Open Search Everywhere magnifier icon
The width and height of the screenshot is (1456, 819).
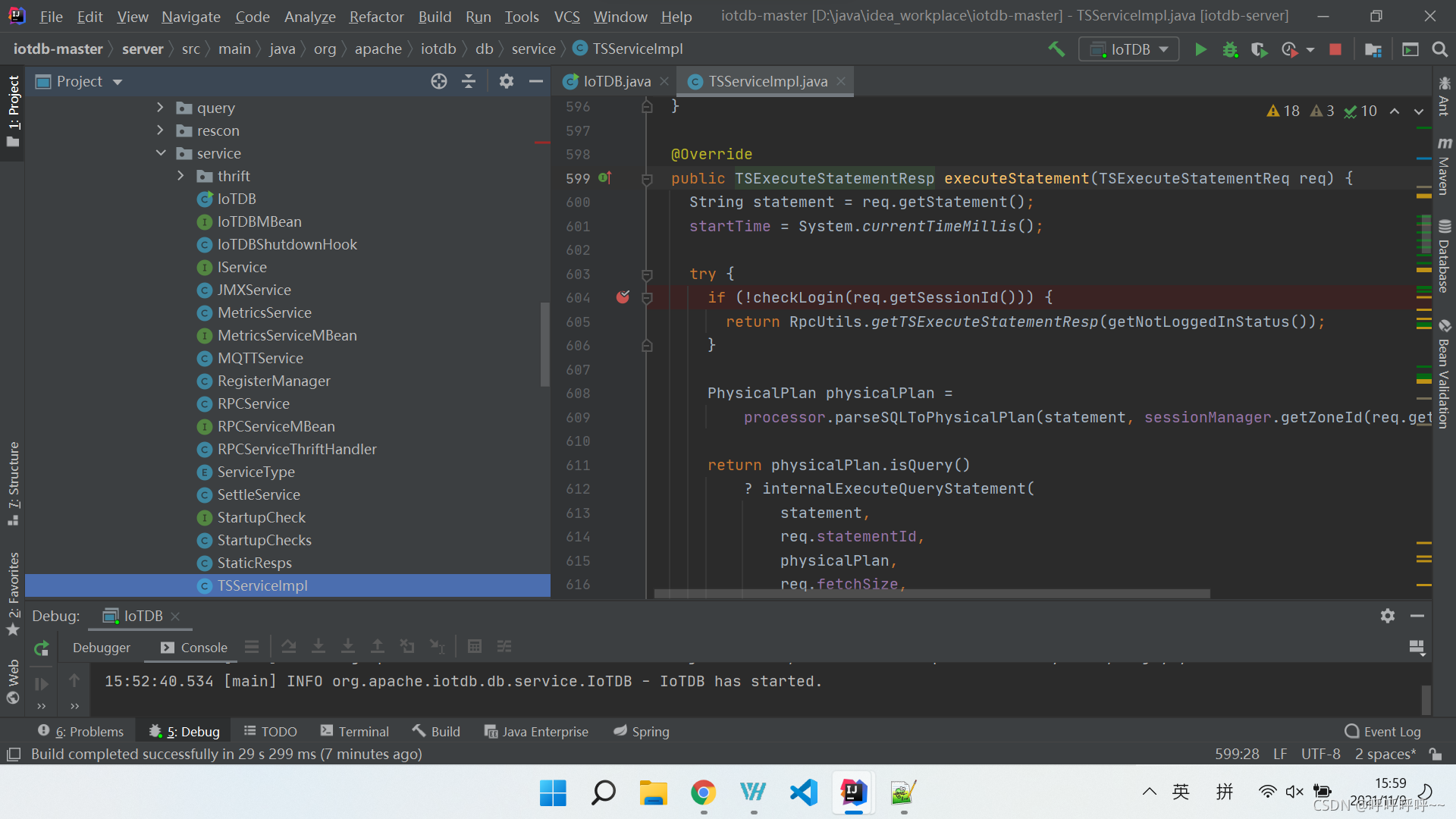pos(1439,49)
